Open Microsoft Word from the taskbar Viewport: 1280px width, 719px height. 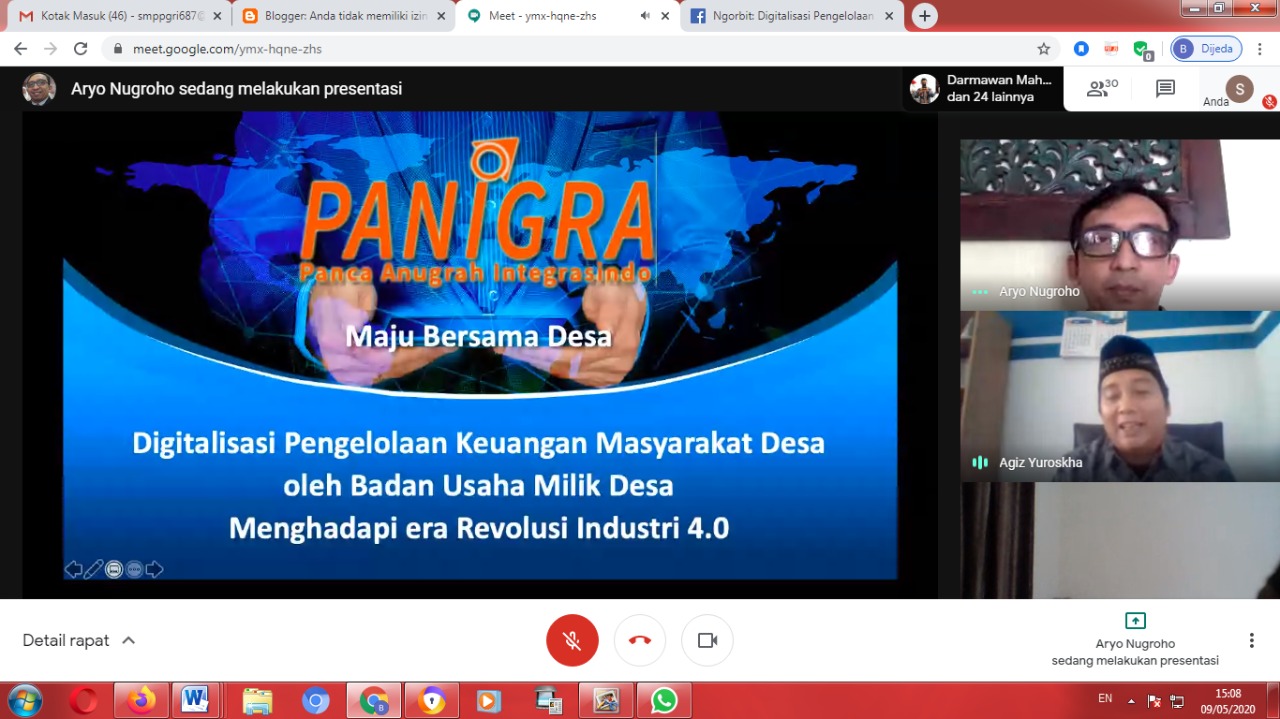(x=196, y=700)
